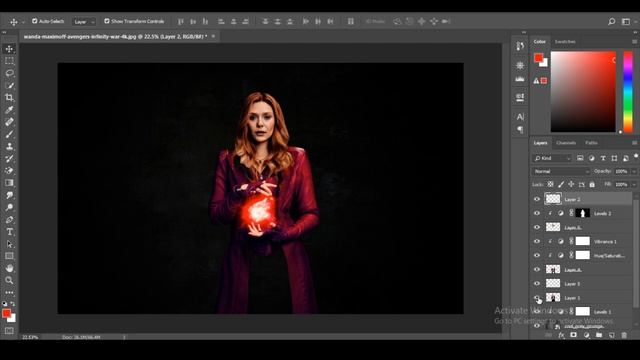Click the foreground color in Color panel

[538, 58]
